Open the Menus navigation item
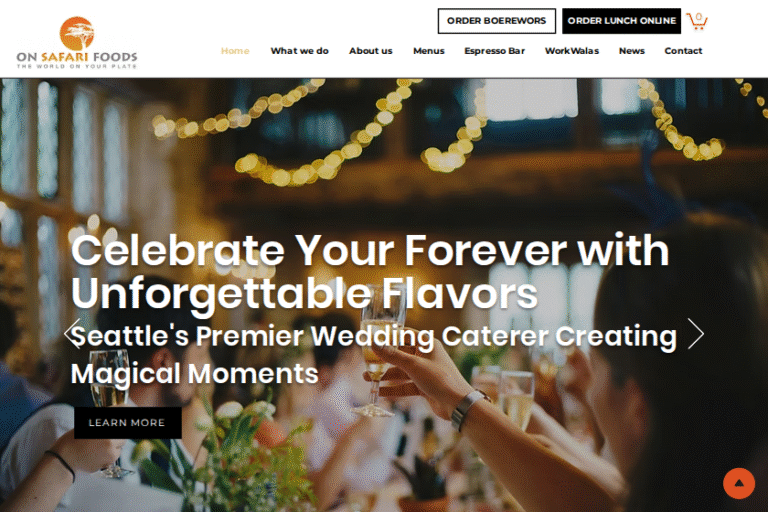This screenshot has height=512, width=768. (429, 51)
